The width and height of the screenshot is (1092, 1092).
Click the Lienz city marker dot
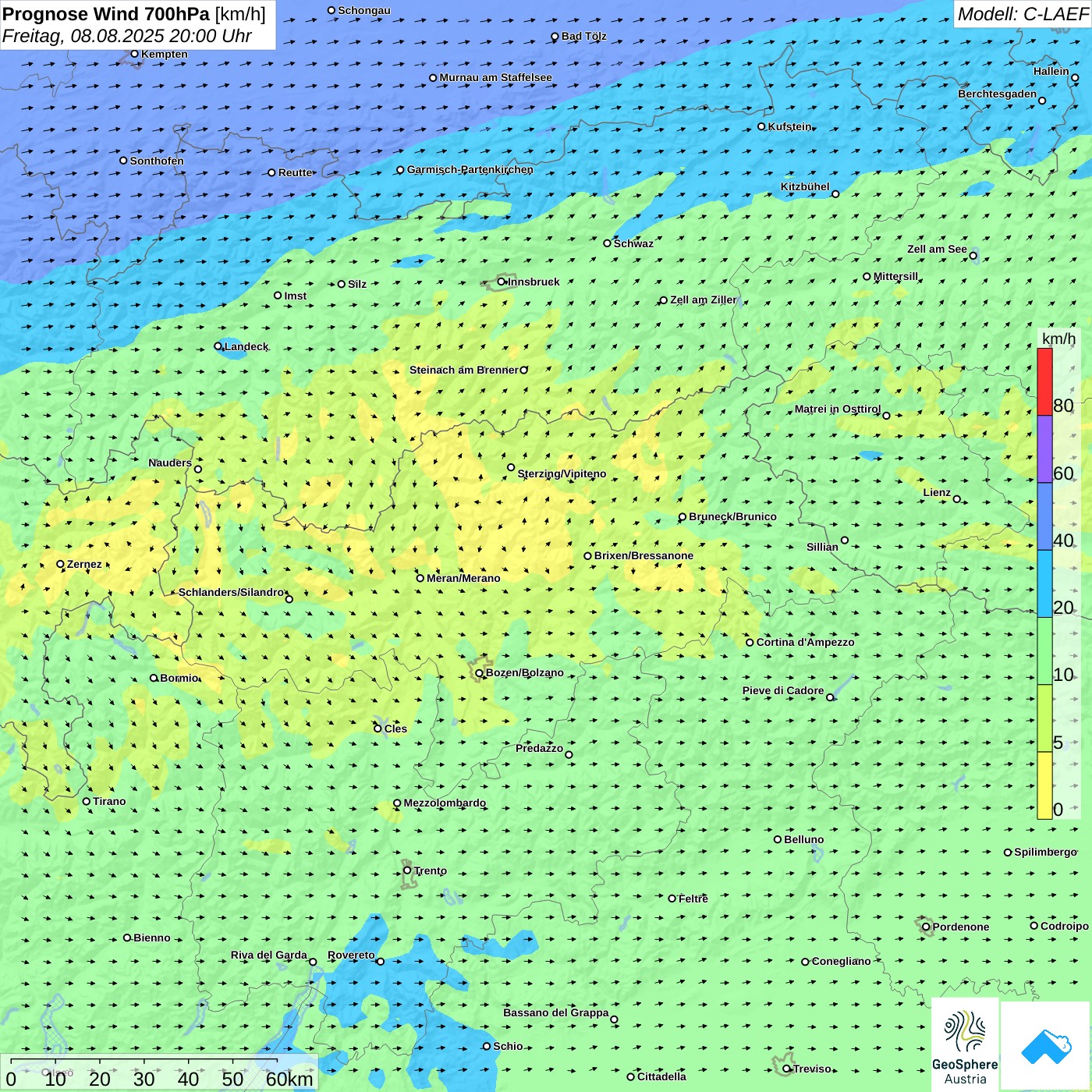[957, 499]
